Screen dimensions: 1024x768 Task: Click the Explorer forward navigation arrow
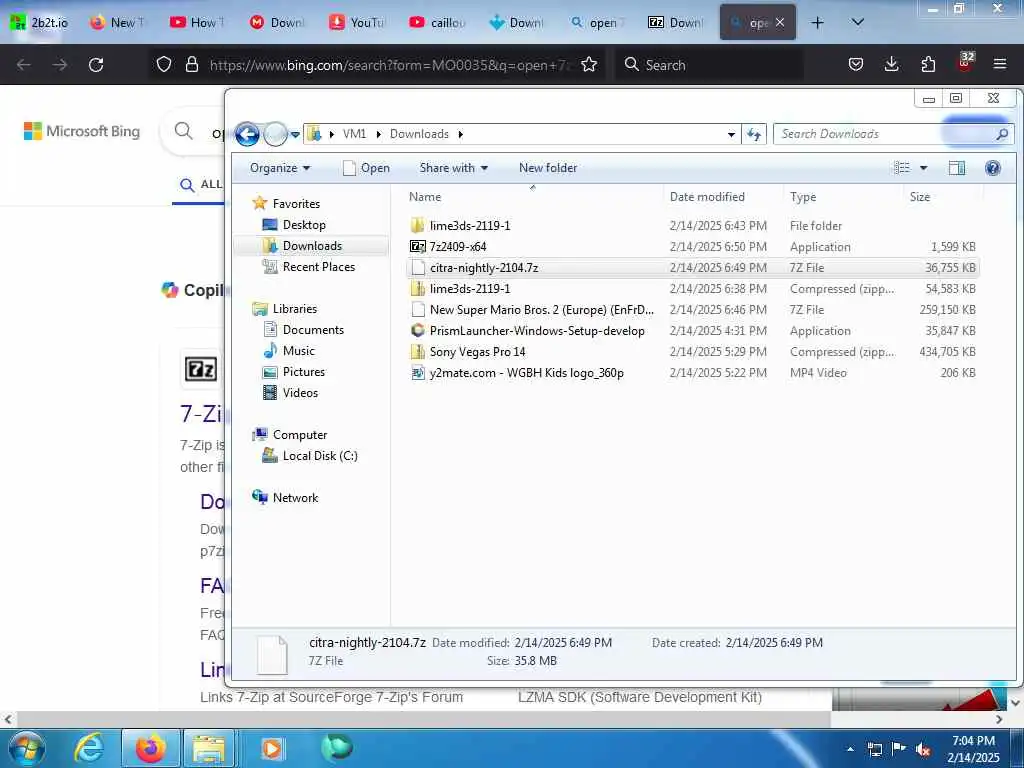click(276, 135)
